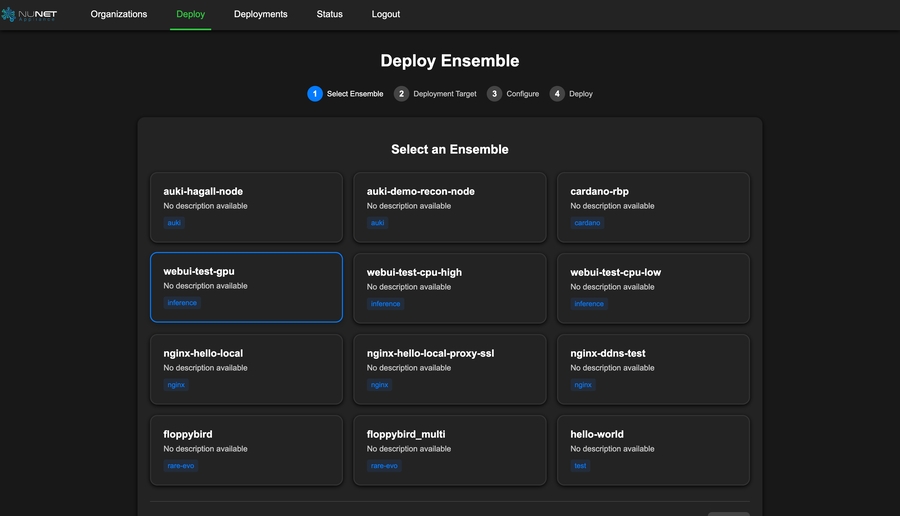Click the inference tag on webui-test-cpu-low
Screen dimensions: 900x516
(x=589, y=304)
